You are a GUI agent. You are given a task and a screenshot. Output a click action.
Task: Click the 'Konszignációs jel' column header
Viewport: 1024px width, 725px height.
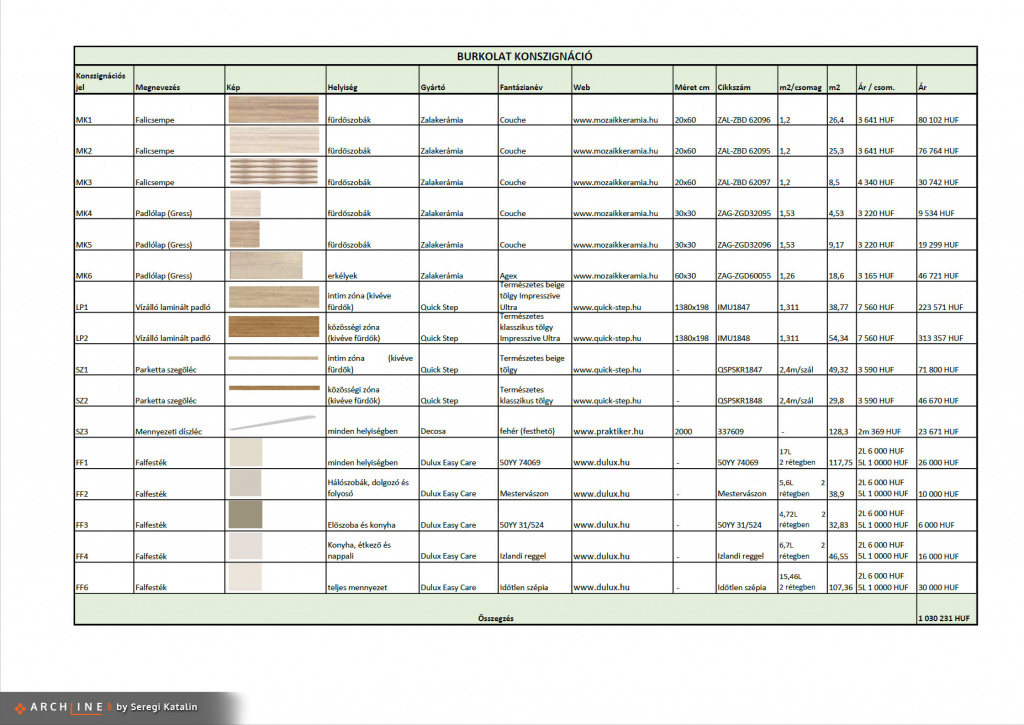click(x=101, y=81)
